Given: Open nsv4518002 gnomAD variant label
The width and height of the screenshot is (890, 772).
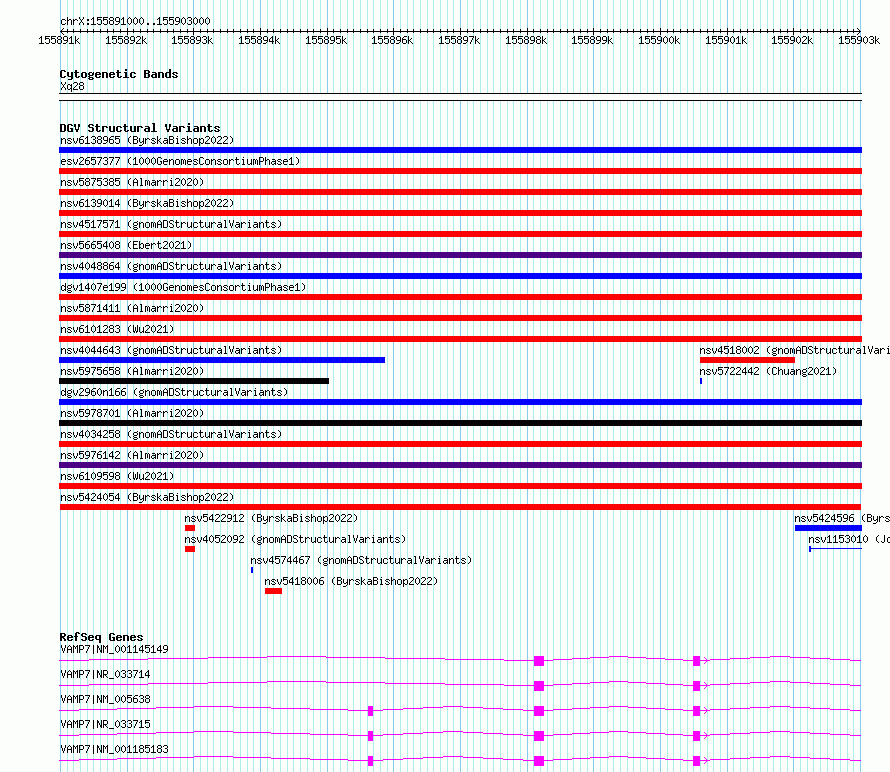Looking at the screenshot, I should tap(794, 350).
